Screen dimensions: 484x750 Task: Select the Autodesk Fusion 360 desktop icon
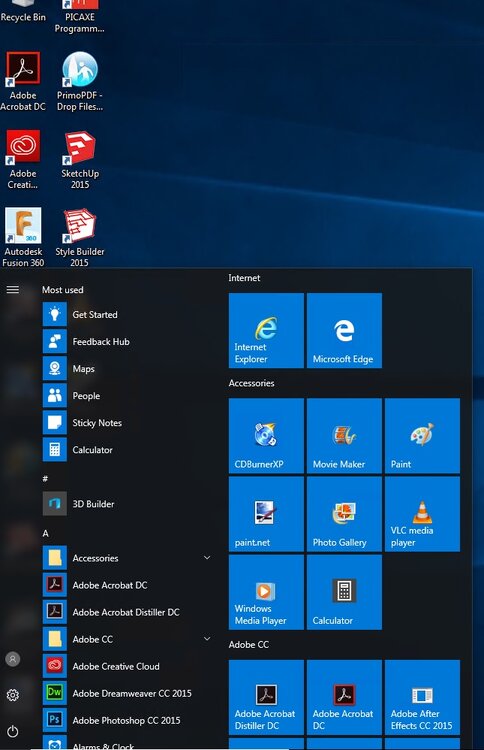[x=23, y=237]
